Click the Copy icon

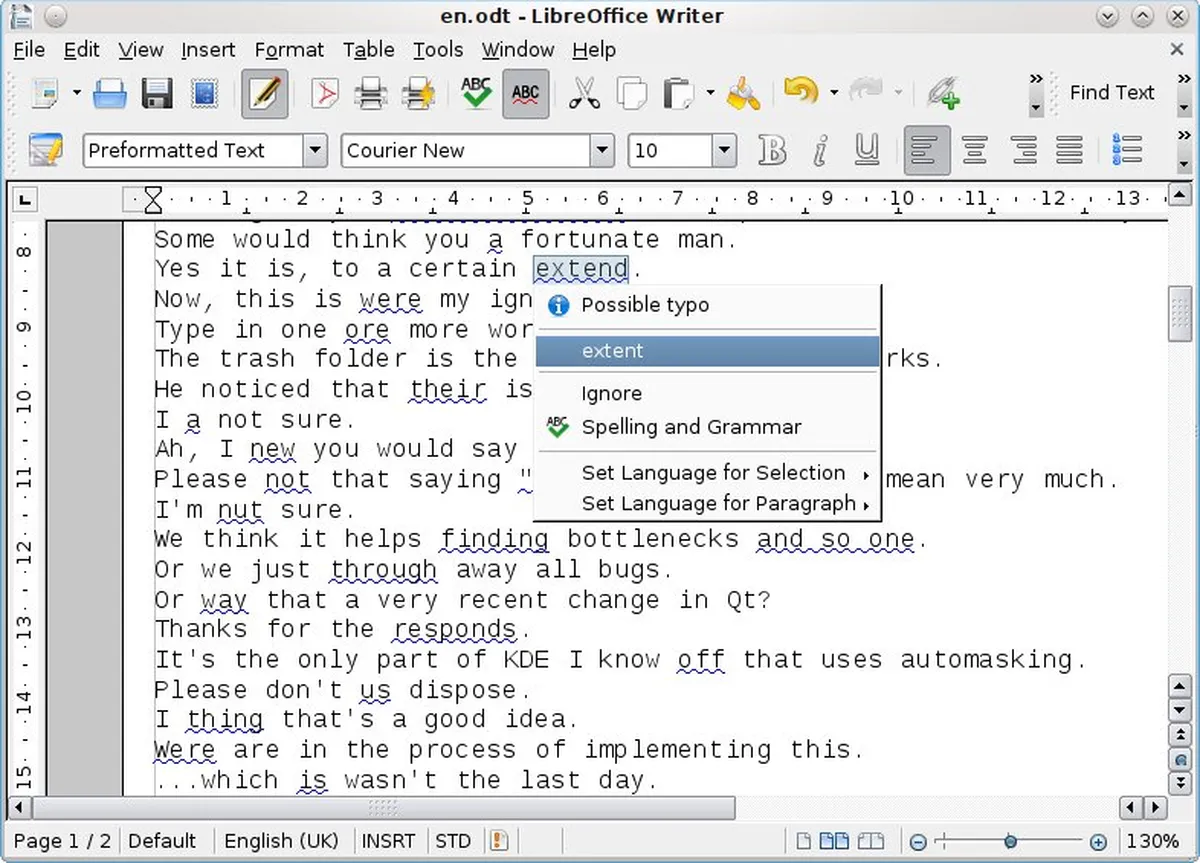pyautogui.click(x=631, y=94)
